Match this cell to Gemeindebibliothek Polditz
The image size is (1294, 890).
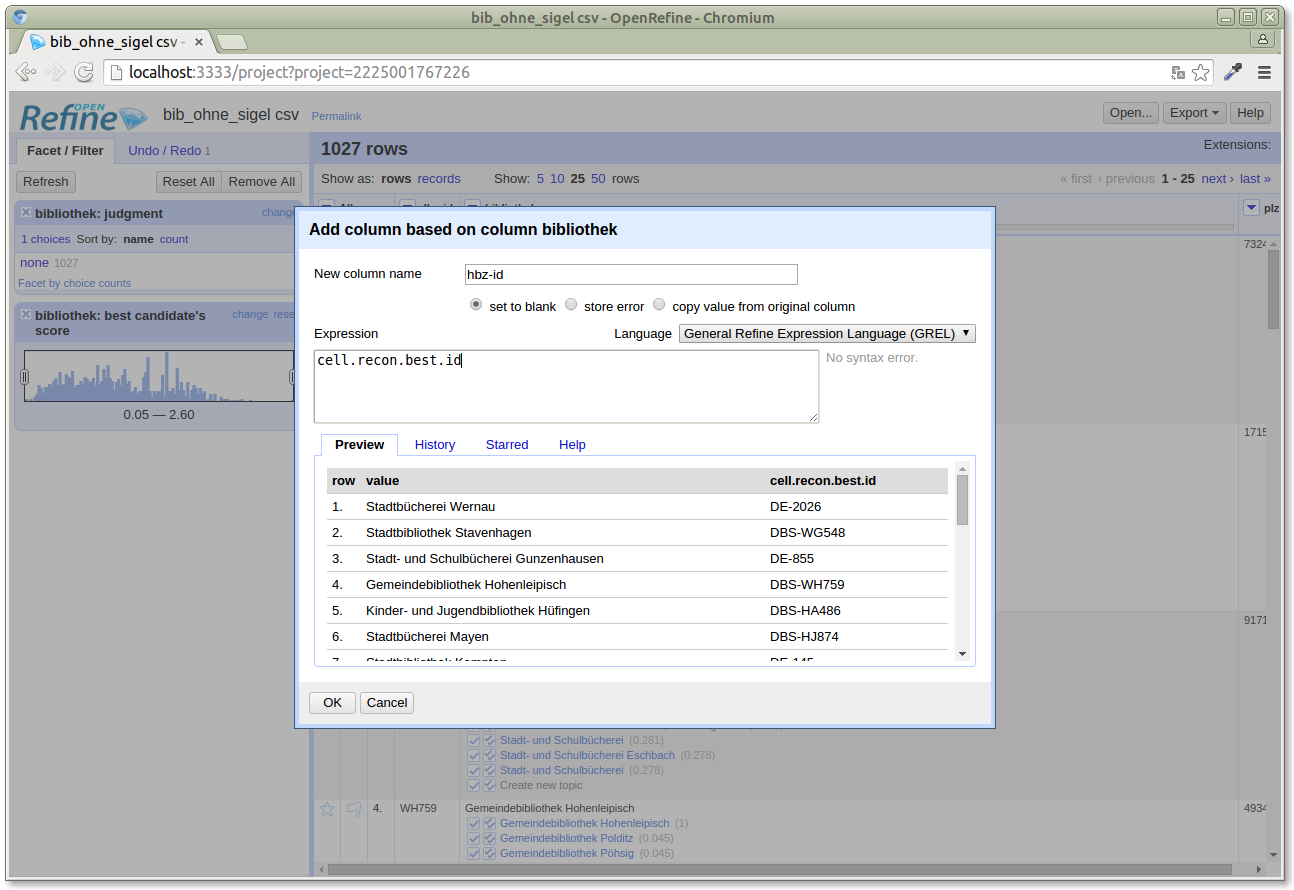[x=474, y=838]
